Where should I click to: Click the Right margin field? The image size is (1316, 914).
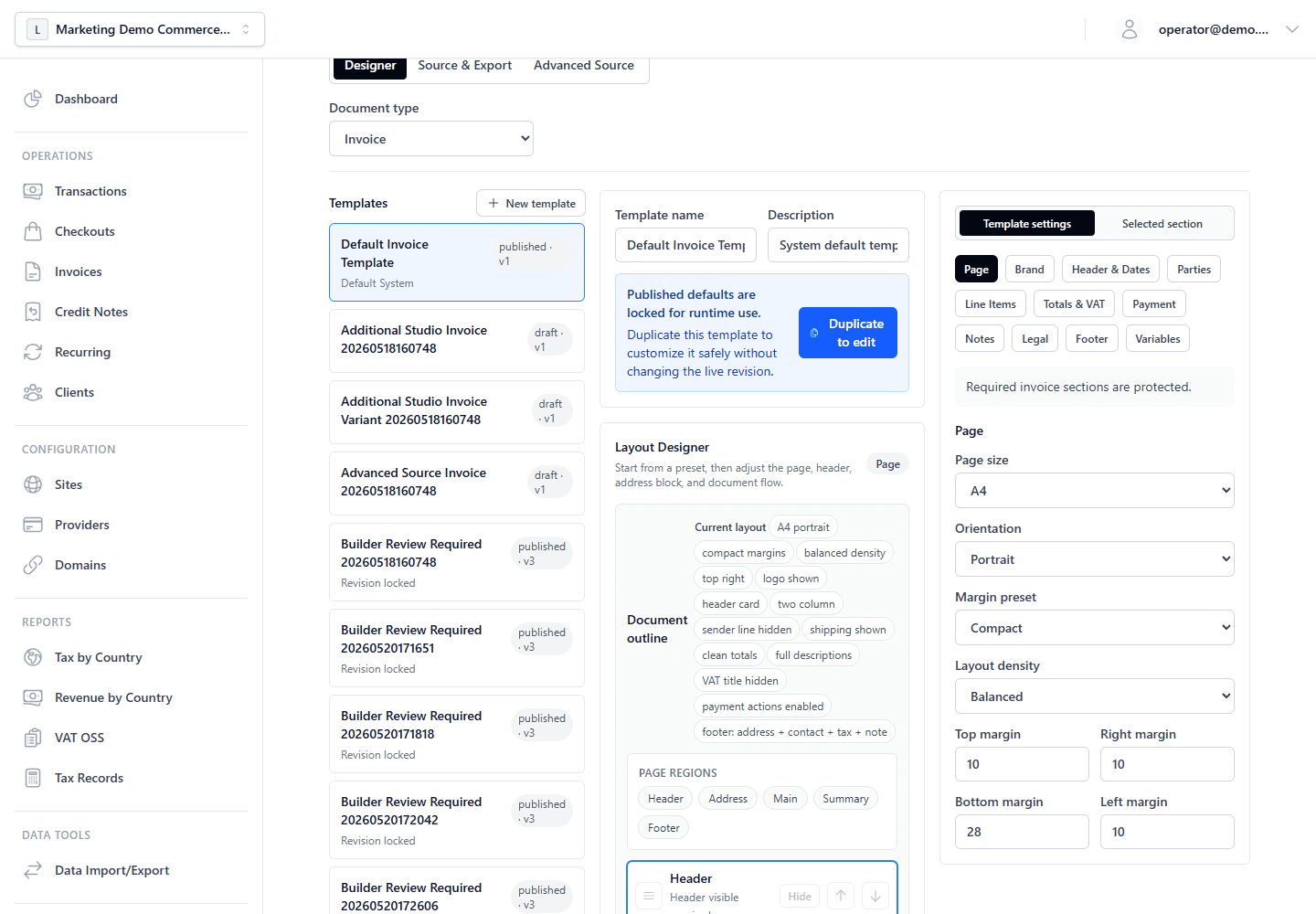pyautogui.click(x=1167, y=764)
